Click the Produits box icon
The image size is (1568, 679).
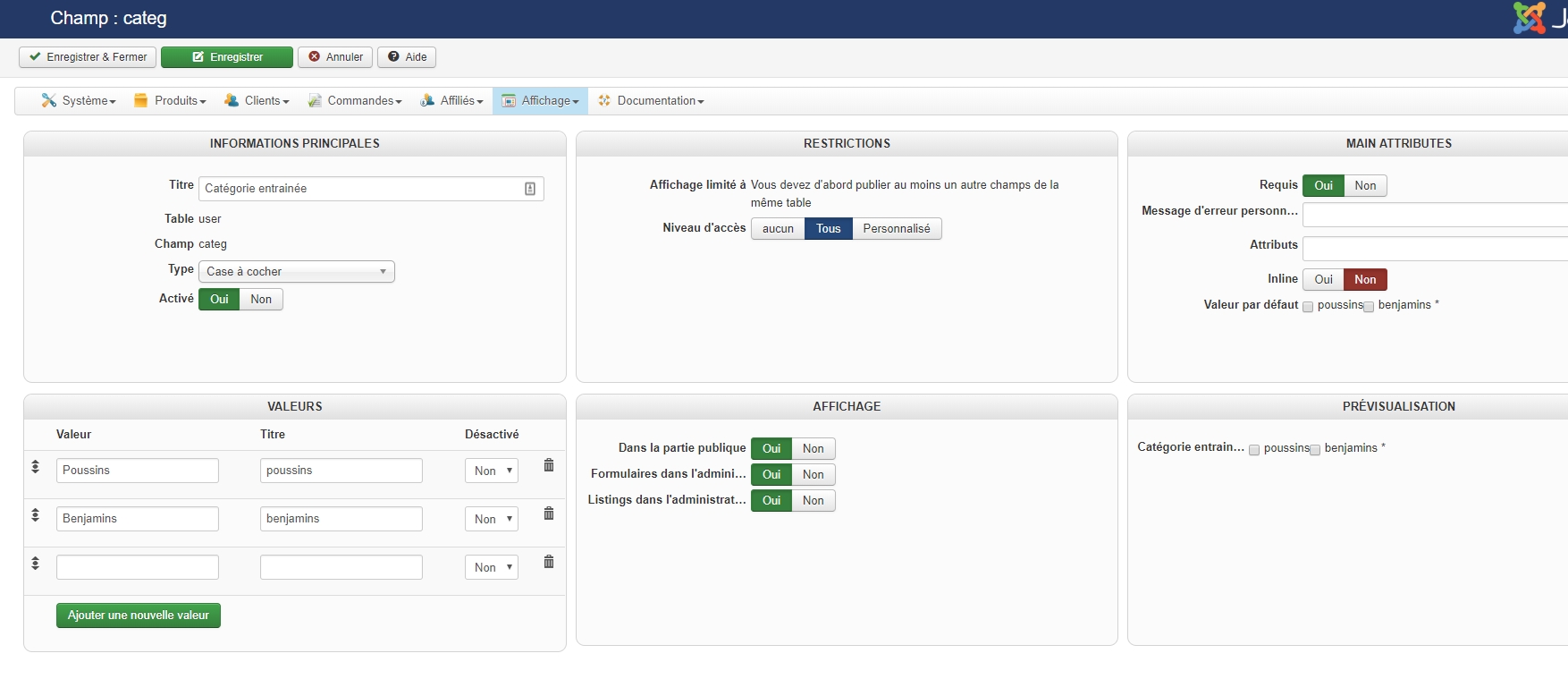tap(140, 100)
